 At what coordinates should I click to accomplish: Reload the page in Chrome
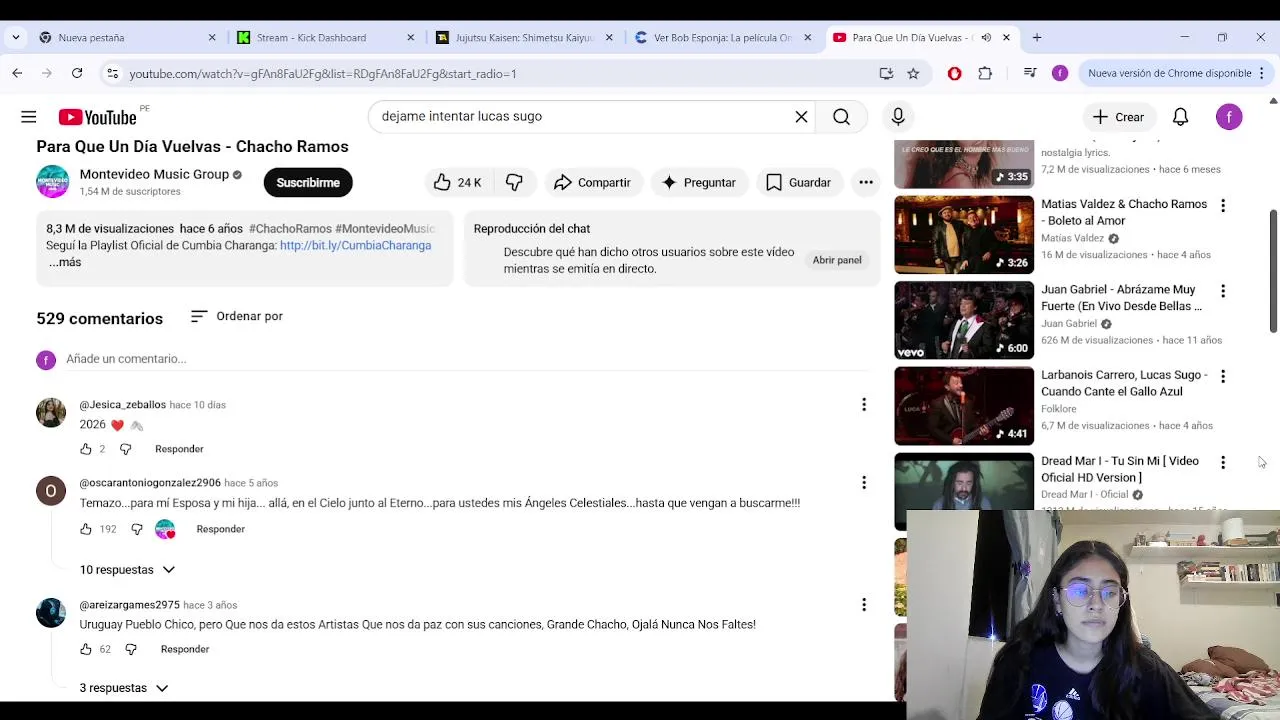[x=77, y=73]
